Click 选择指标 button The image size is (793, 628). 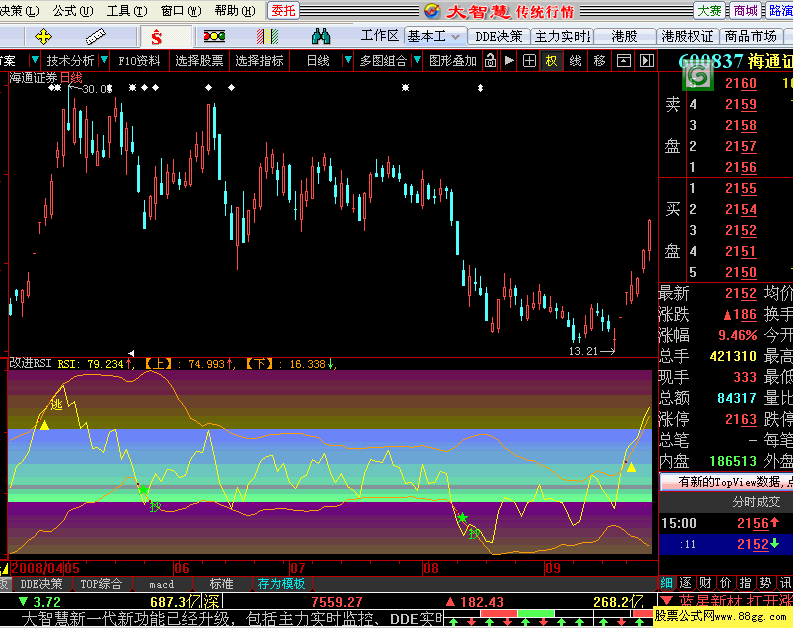click(259, 61)
